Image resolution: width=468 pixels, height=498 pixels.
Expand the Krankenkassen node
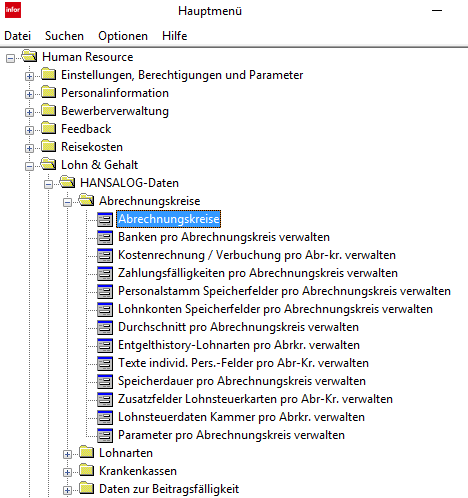pos(68,472)
